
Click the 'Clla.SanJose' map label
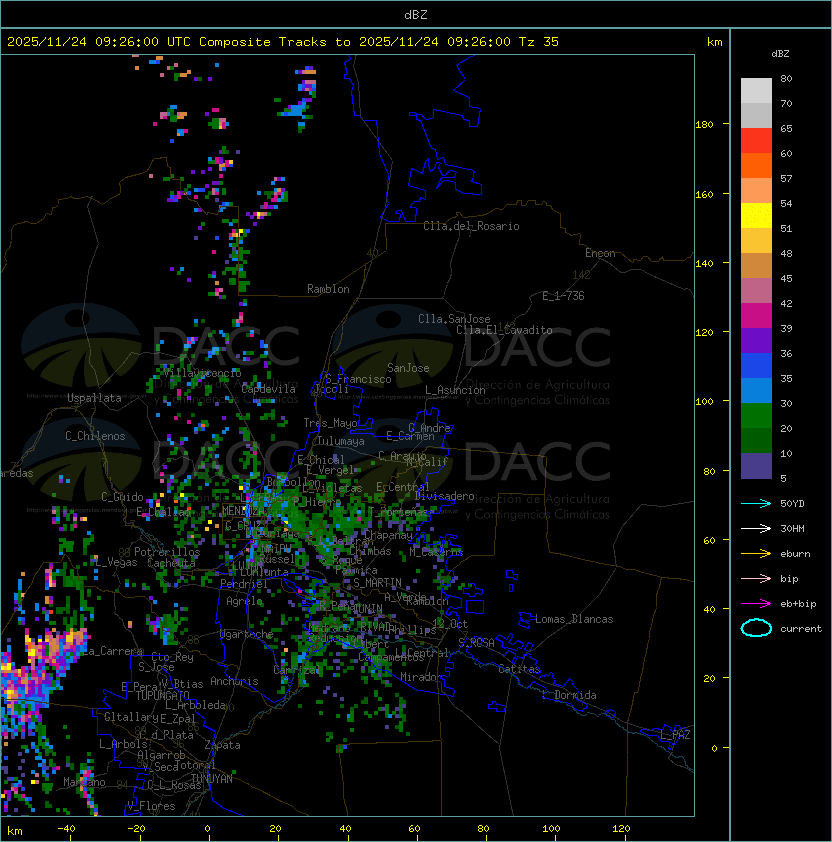pos(454,319)
